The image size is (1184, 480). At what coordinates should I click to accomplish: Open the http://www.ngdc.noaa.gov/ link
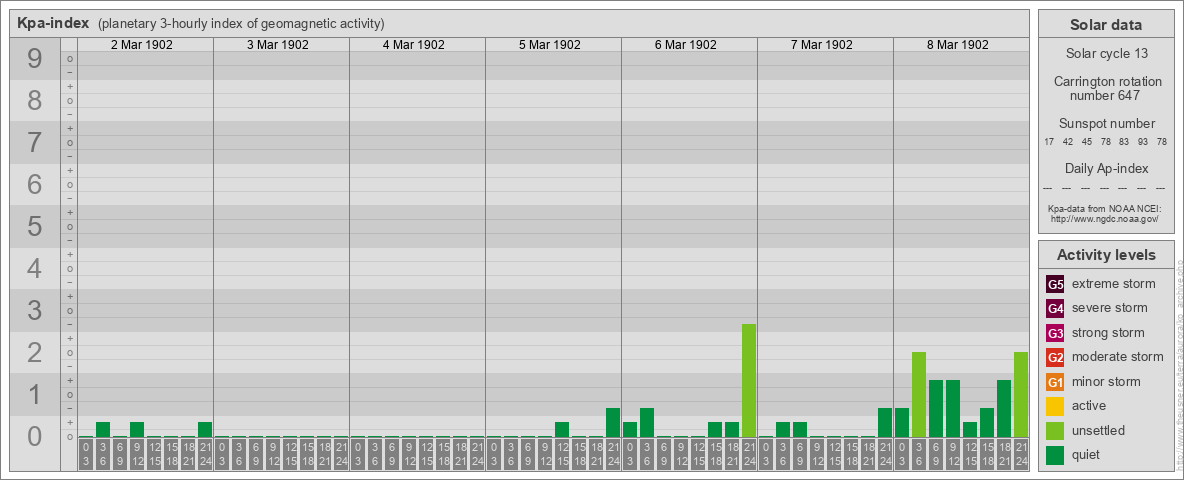pos(1103,218)
